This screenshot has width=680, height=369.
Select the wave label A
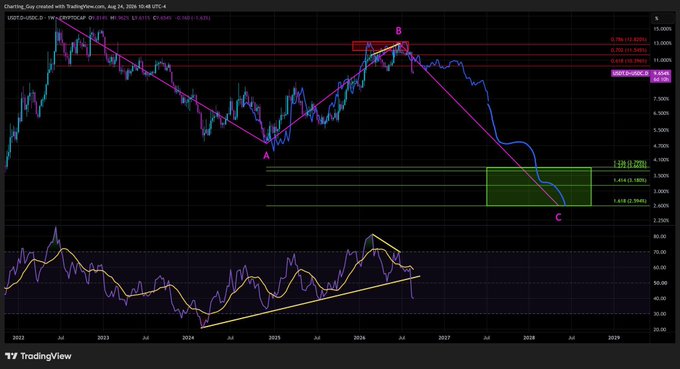click(266, 156)
